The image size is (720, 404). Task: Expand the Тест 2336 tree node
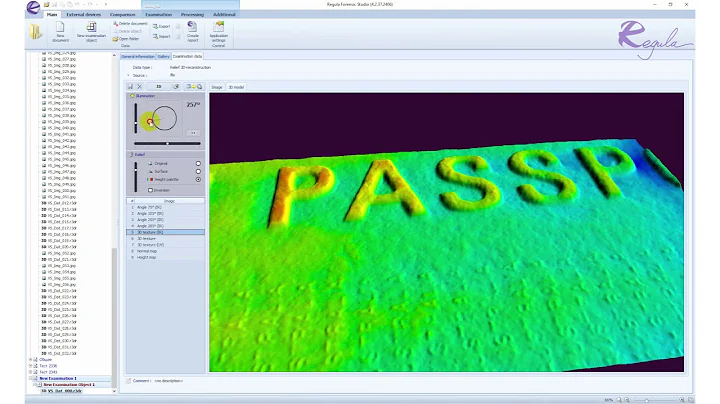pos(31,366)
